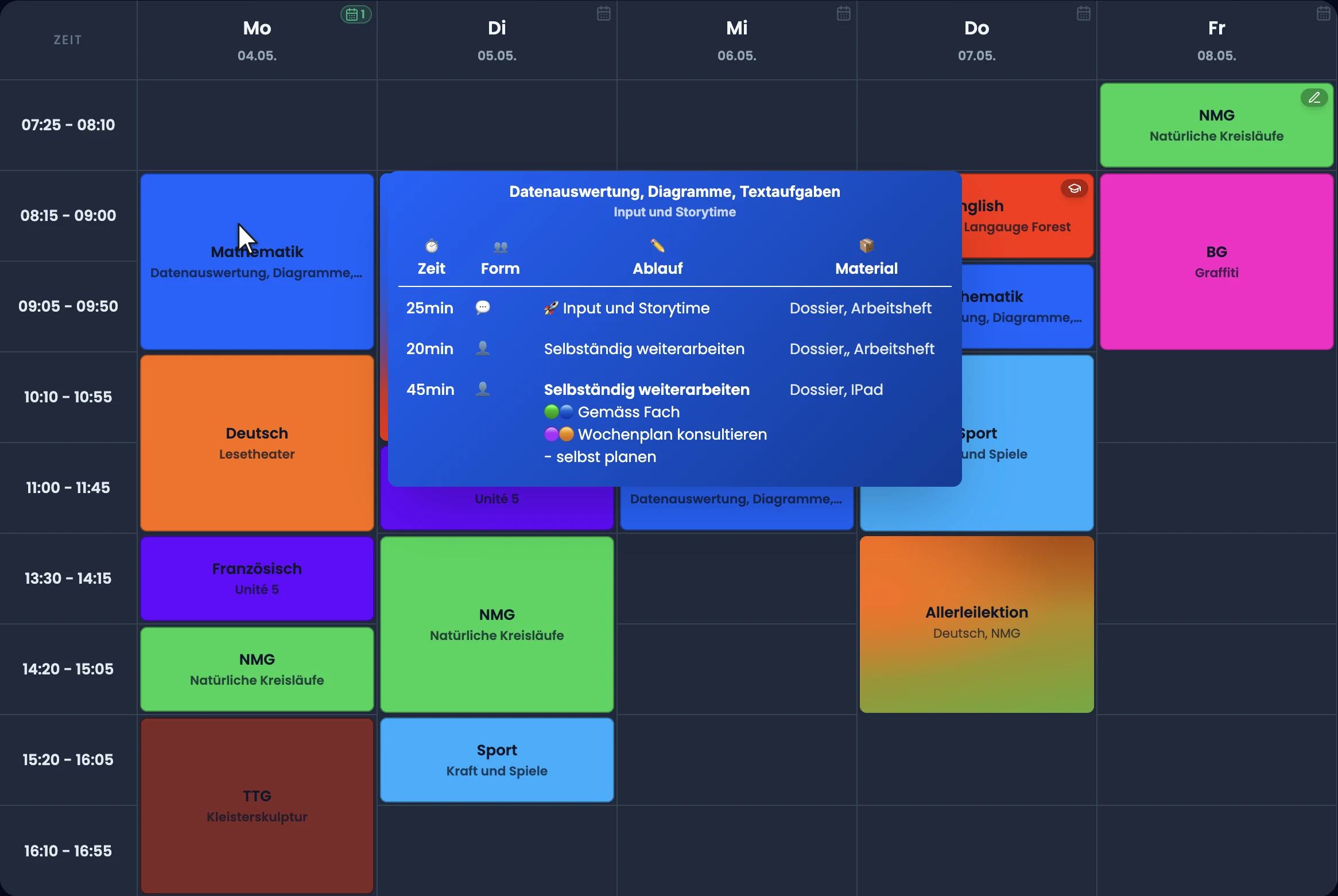Open Thursday's calendar icon in header
The width and height of the screenshot is (1338, 896).
(1083, 13)
